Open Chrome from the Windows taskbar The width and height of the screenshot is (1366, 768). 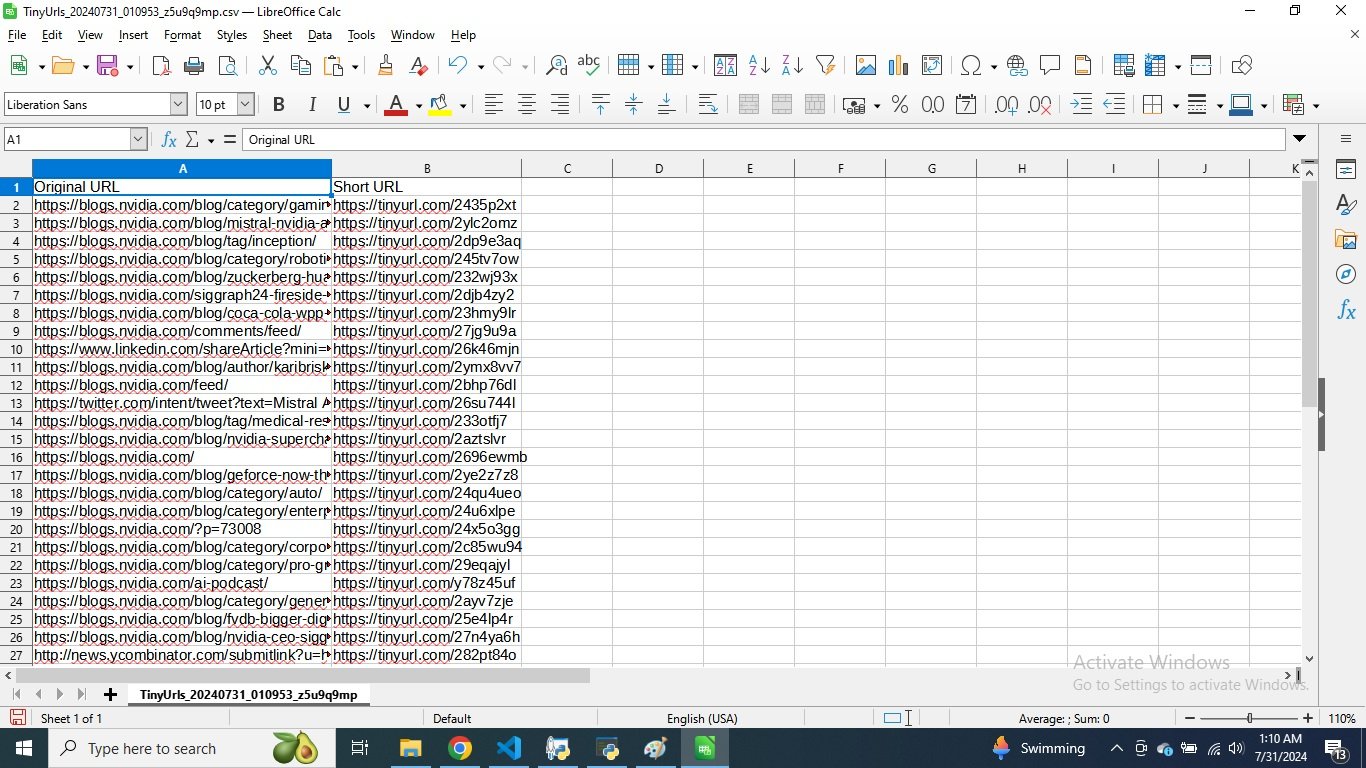(x=459, y=748)
